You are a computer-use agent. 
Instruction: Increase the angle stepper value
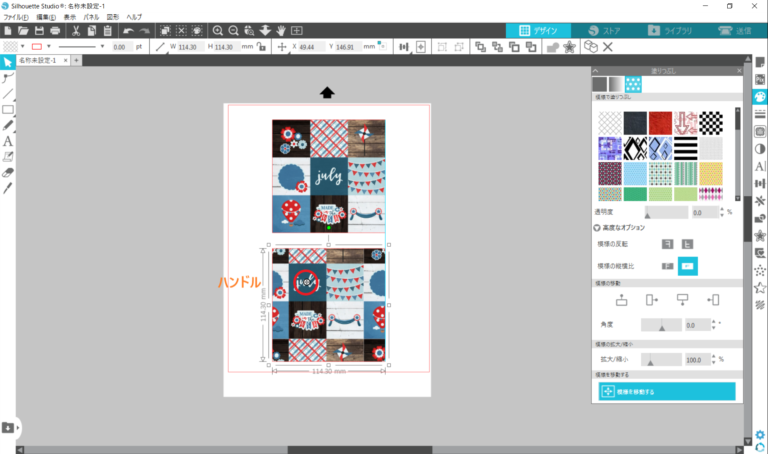click(714, 322)
